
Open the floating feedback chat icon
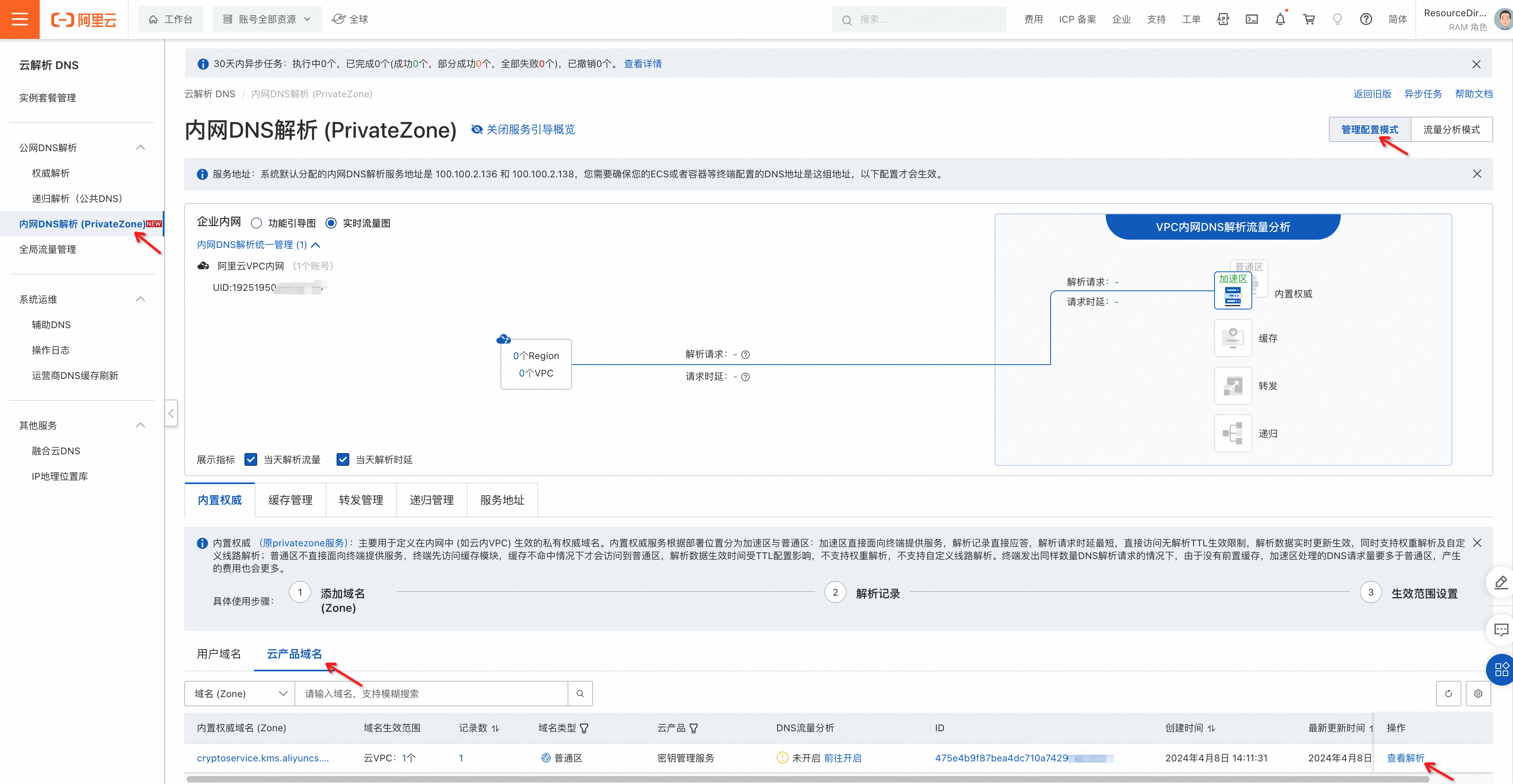click(x=1501, y=630)
